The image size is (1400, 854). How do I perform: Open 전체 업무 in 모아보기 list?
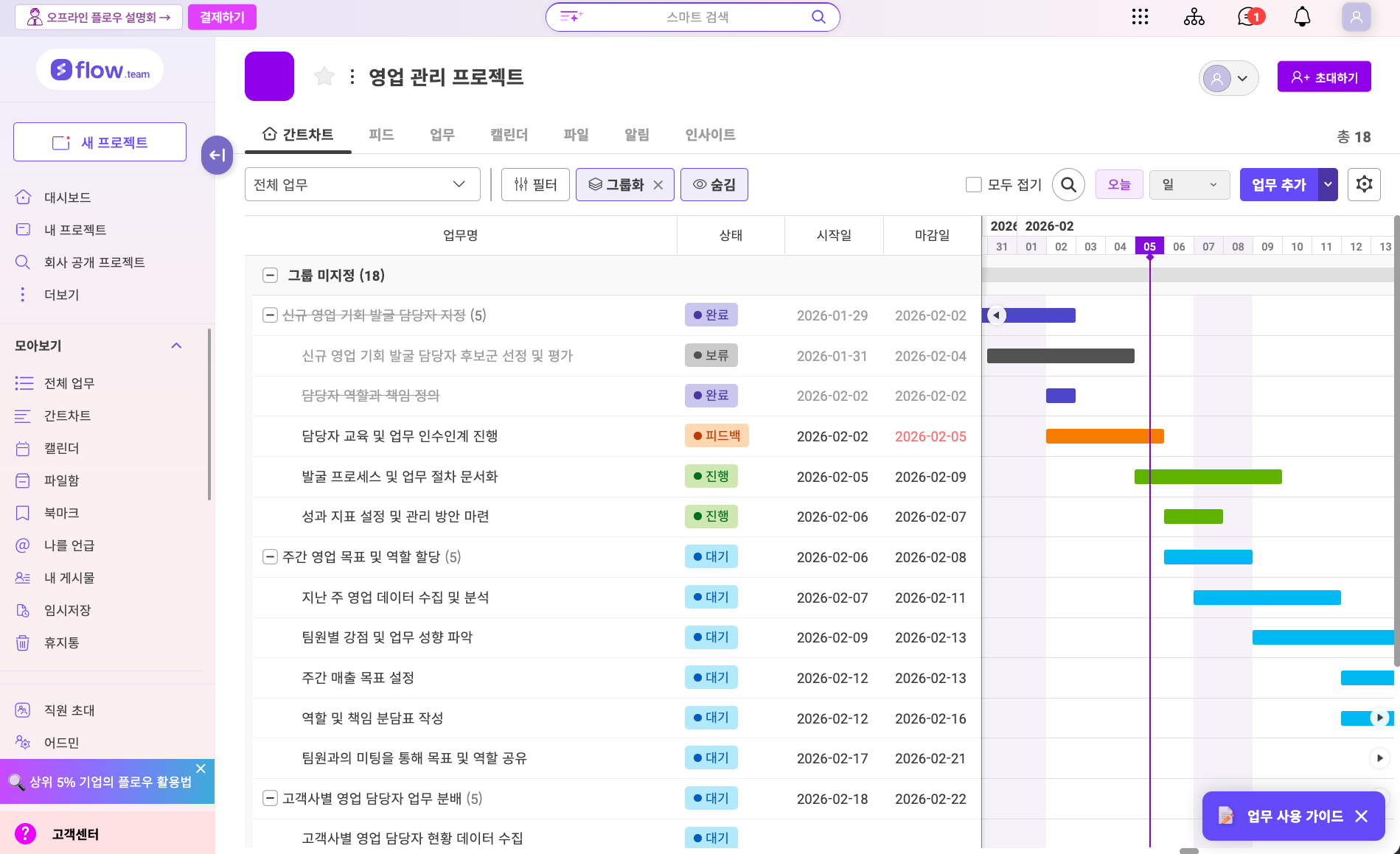69,383
